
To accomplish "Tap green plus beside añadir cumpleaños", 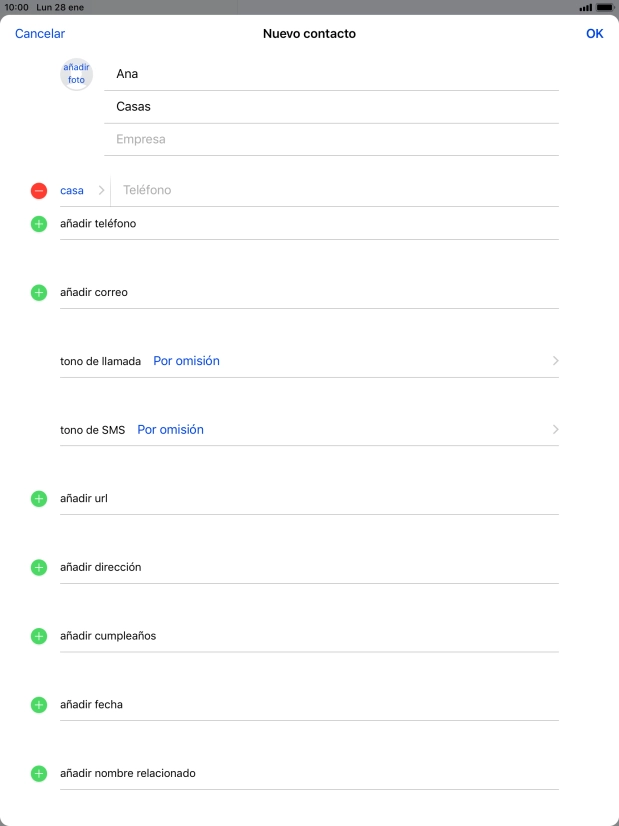I will point(39,636).
